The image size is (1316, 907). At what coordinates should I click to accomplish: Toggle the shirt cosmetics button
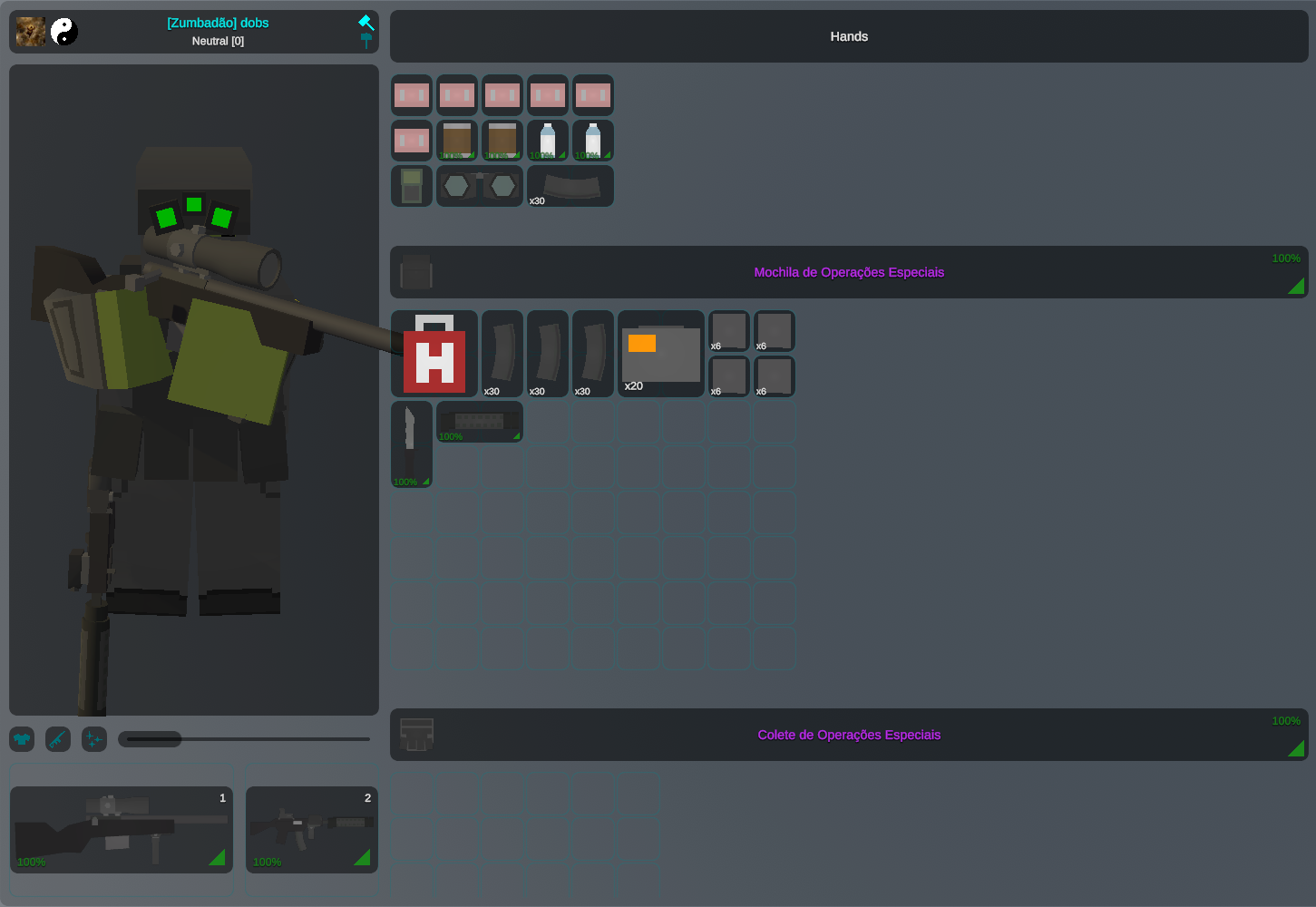click(22, 739)
